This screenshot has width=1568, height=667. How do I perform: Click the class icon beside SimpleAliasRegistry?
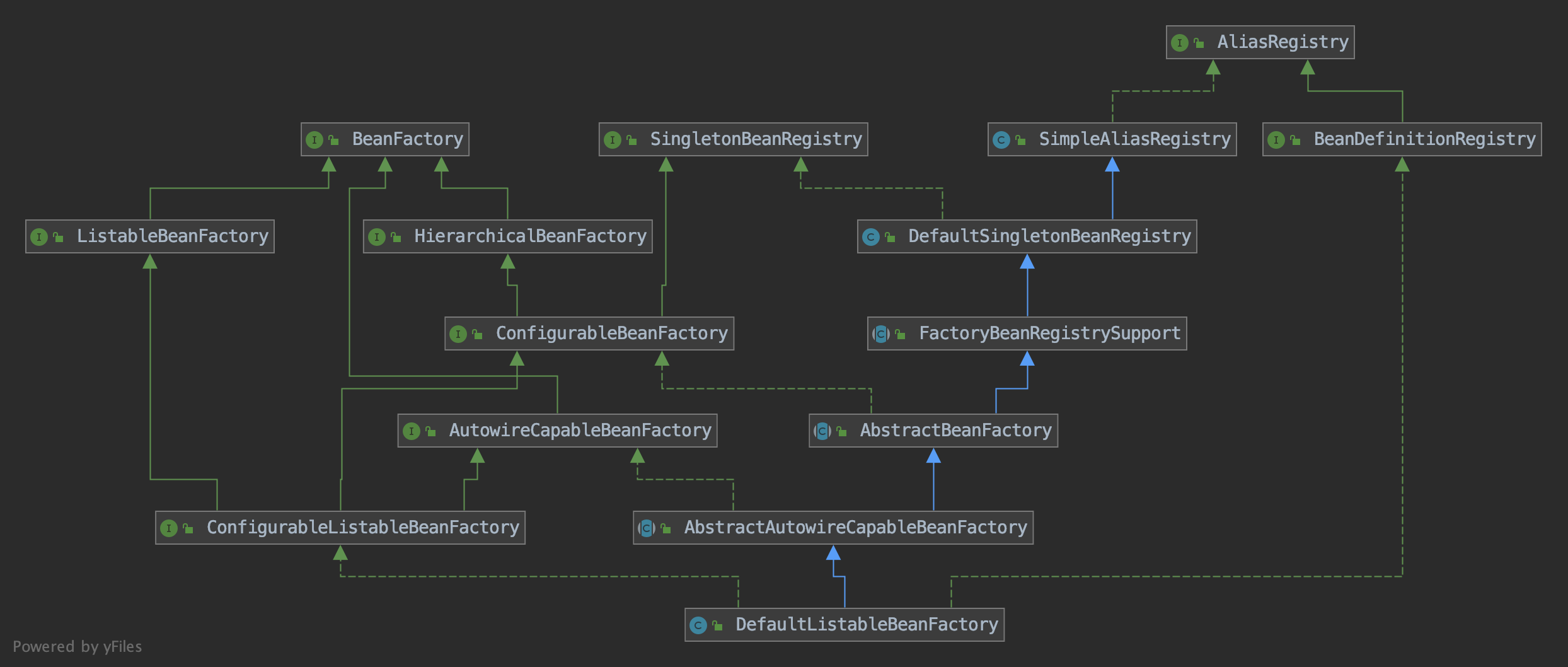click(x=1001, y=140)
